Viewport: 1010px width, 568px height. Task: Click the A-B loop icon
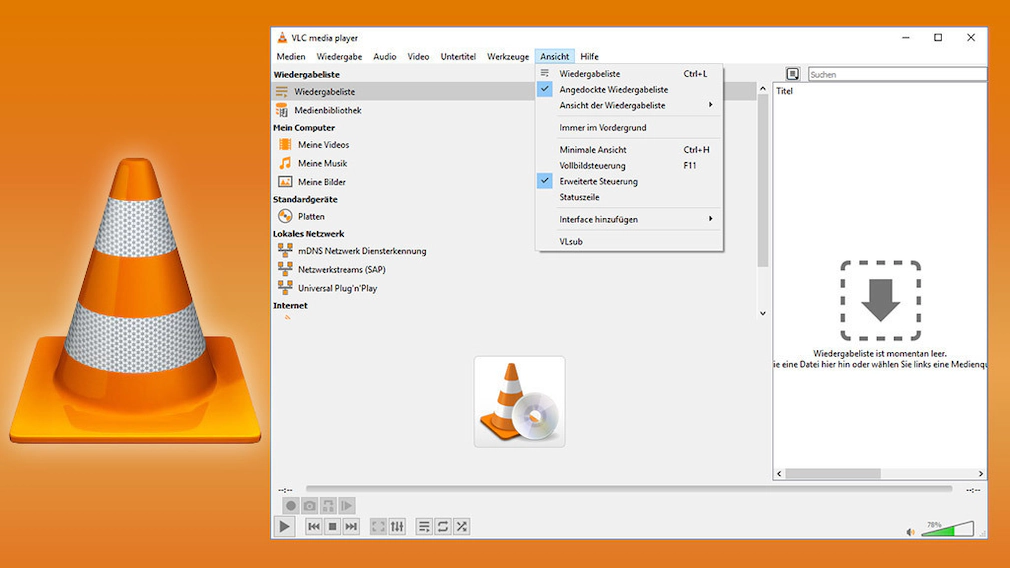[328, 506]
